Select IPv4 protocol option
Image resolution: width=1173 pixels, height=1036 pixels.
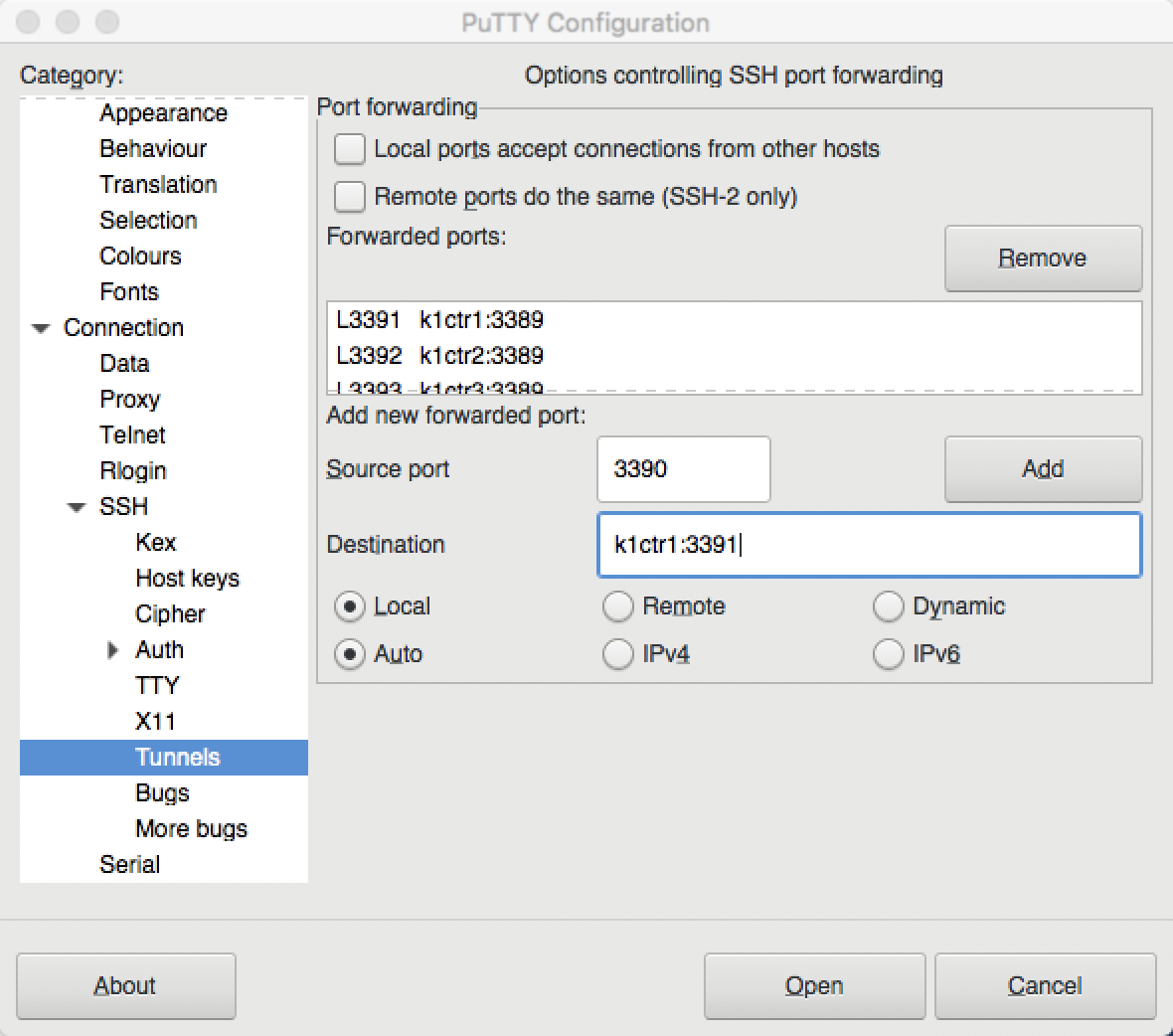tap(618, 654)
